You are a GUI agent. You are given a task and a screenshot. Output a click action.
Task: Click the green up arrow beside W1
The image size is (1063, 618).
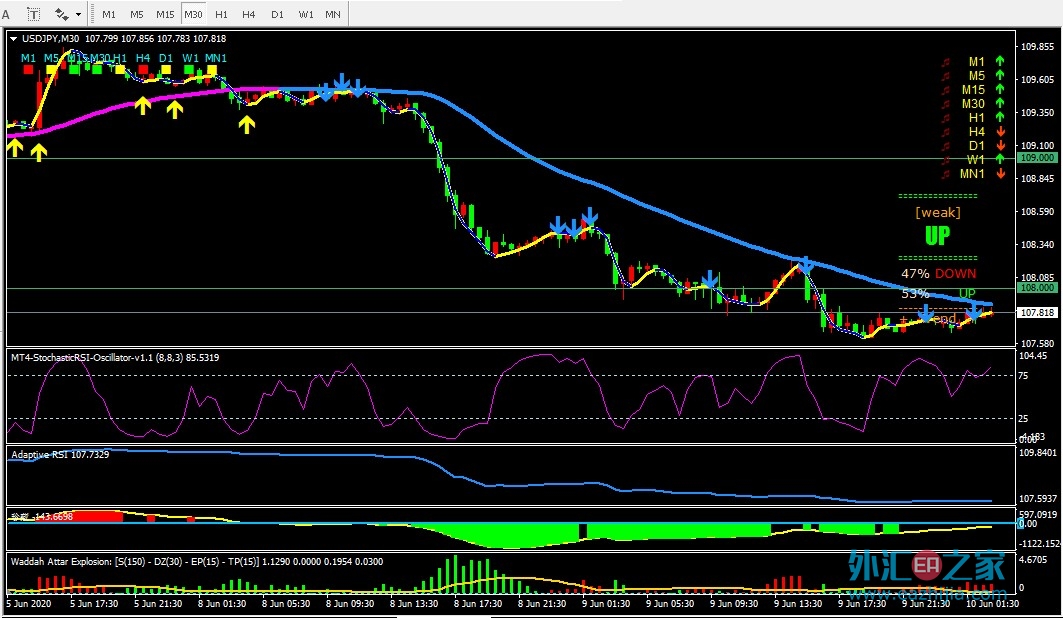(1000, 159)
